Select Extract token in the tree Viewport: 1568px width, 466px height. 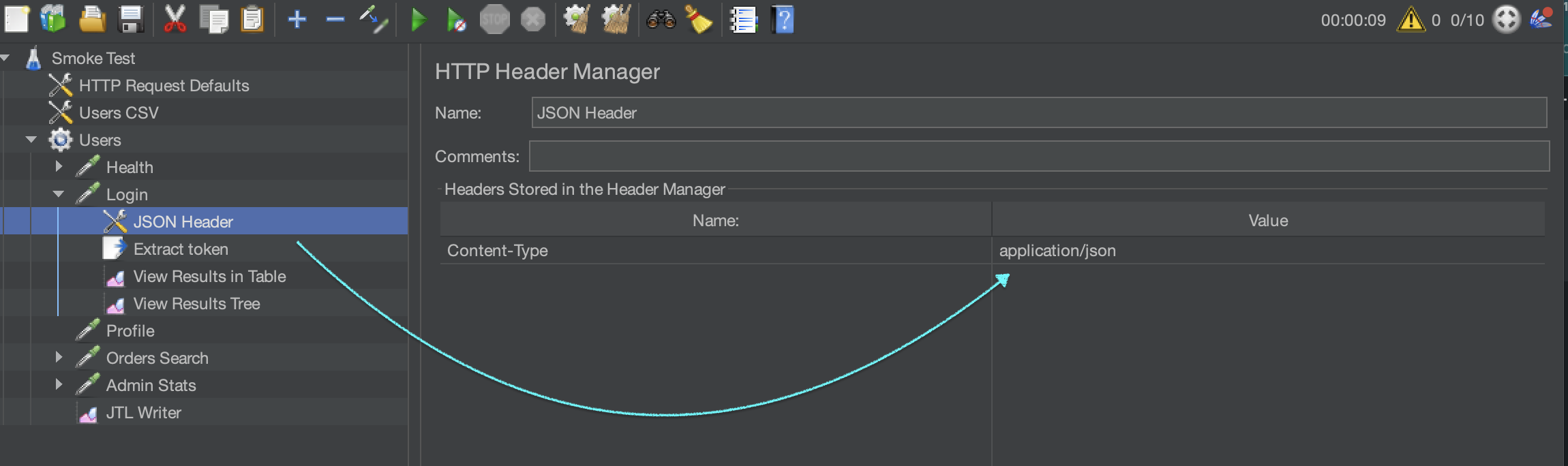point(181,249)
